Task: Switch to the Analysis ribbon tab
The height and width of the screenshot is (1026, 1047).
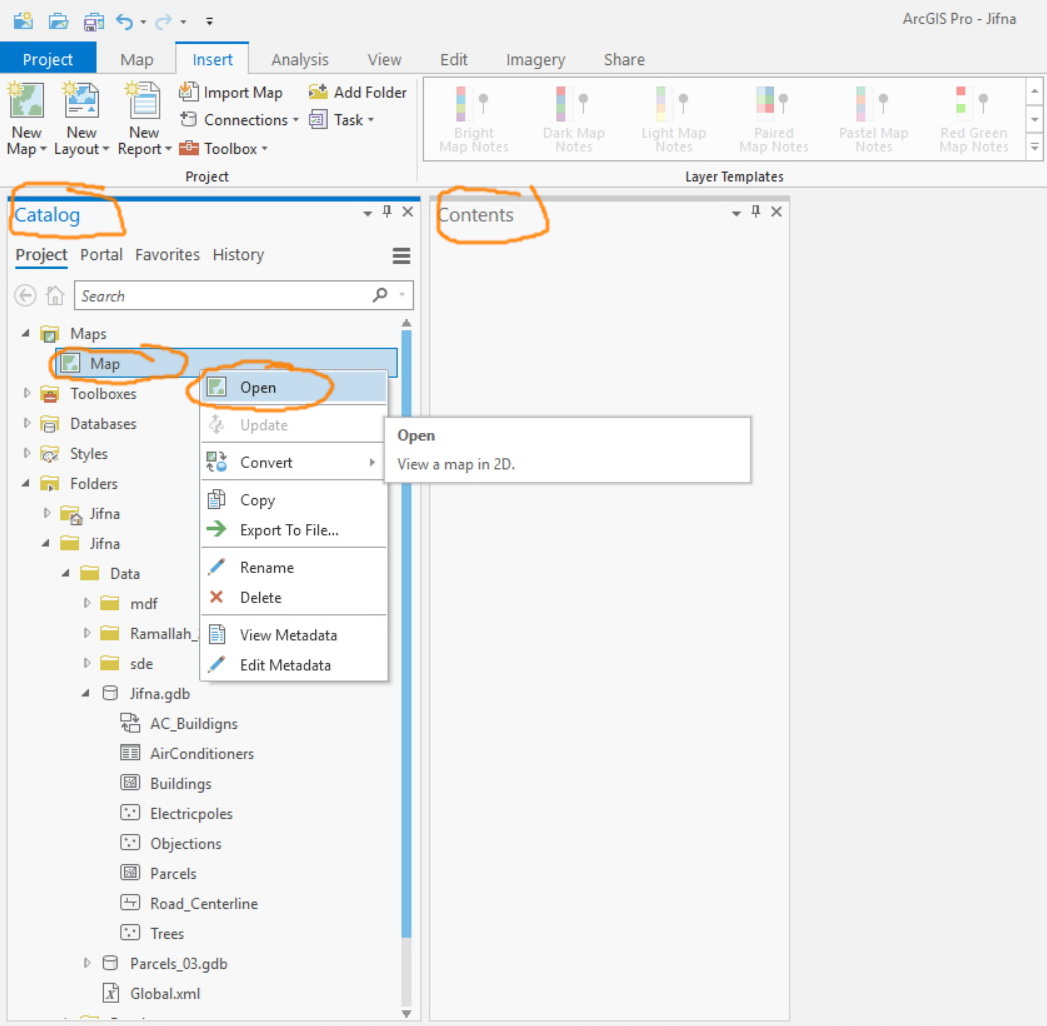Action: [x=300, y=59]
